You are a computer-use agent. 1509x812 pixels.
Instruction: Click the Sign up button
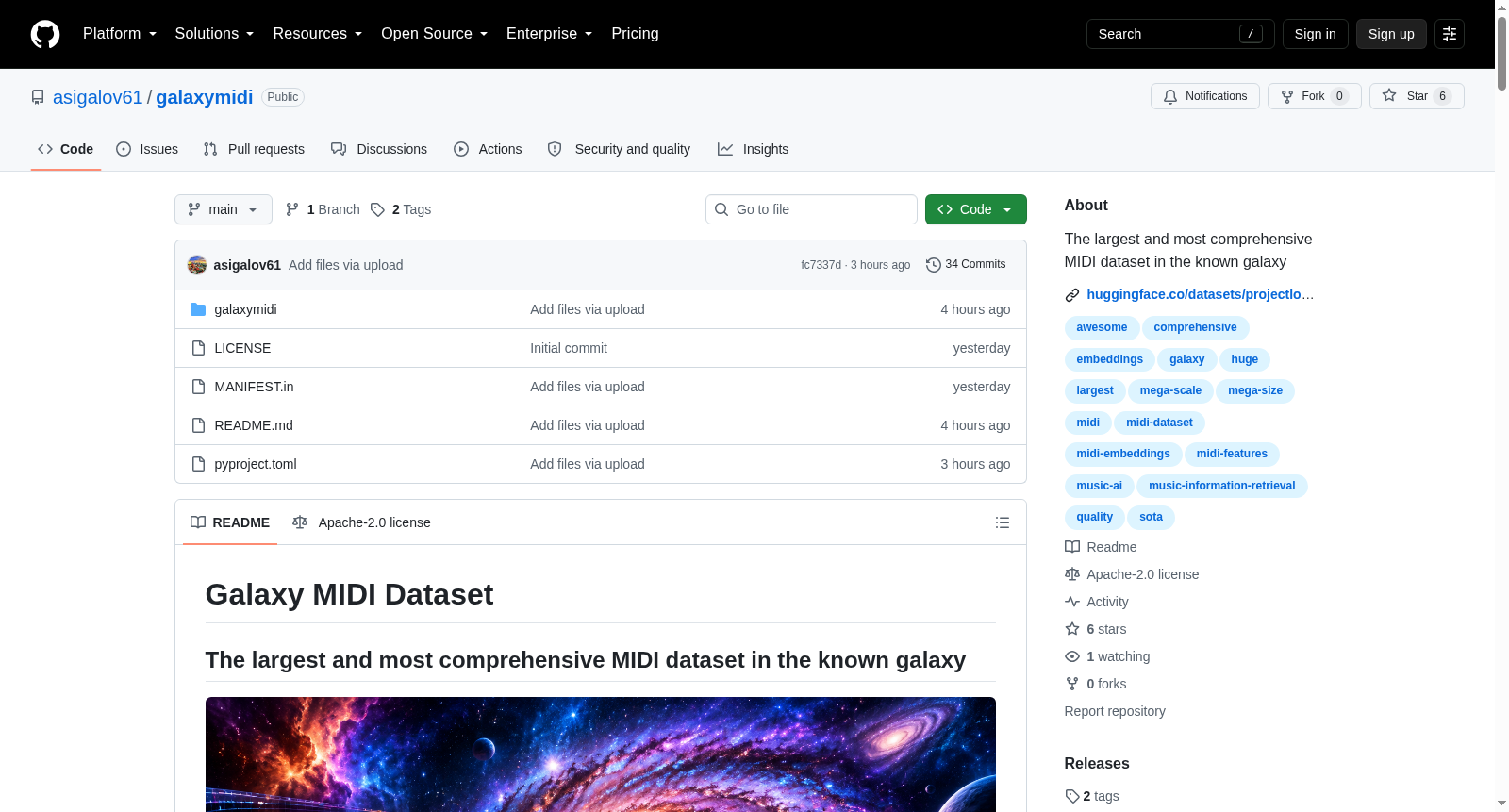click(1391, 34)
